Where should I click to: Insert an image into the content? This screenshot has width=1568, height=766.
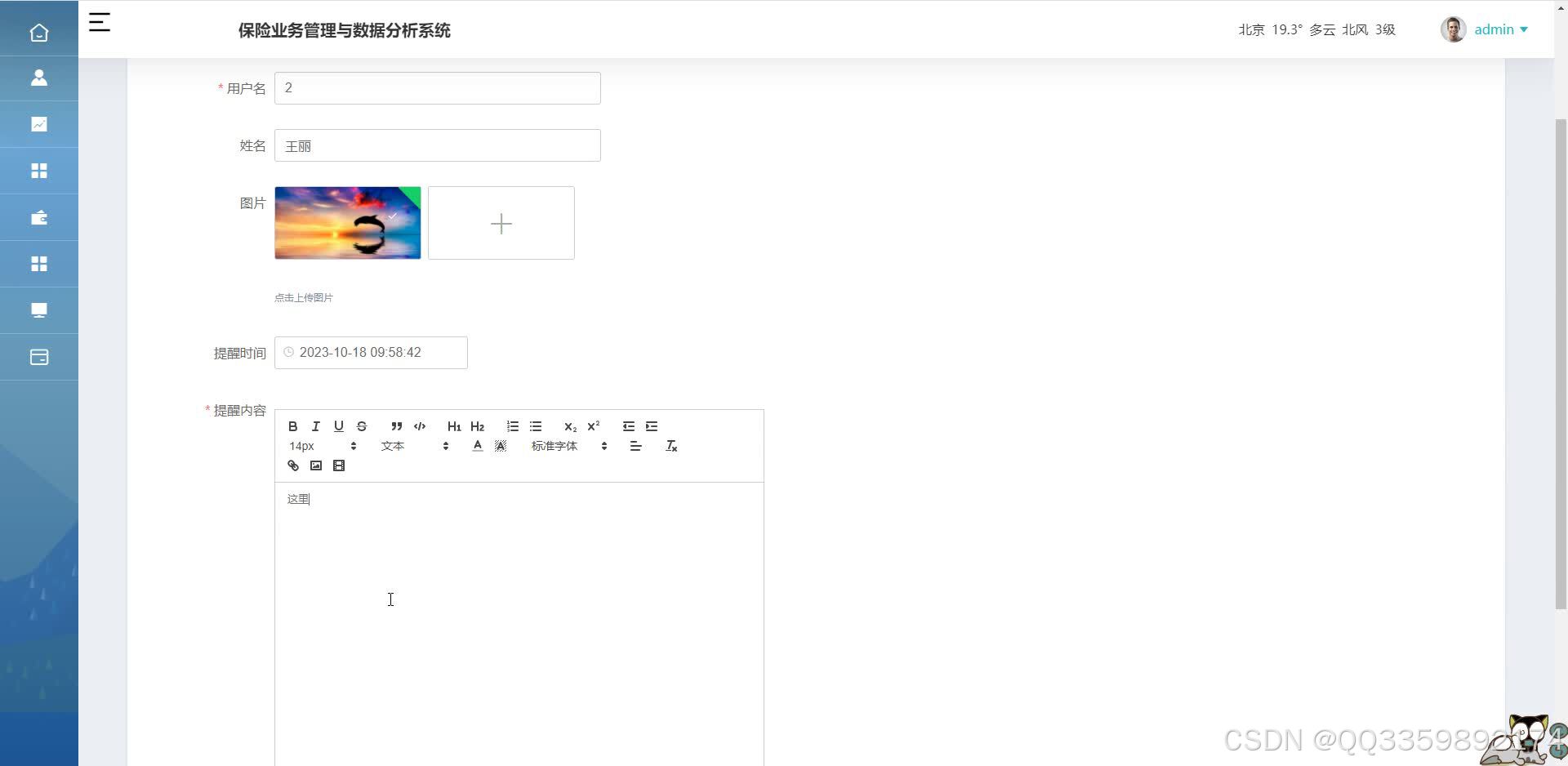click(316, 465)
